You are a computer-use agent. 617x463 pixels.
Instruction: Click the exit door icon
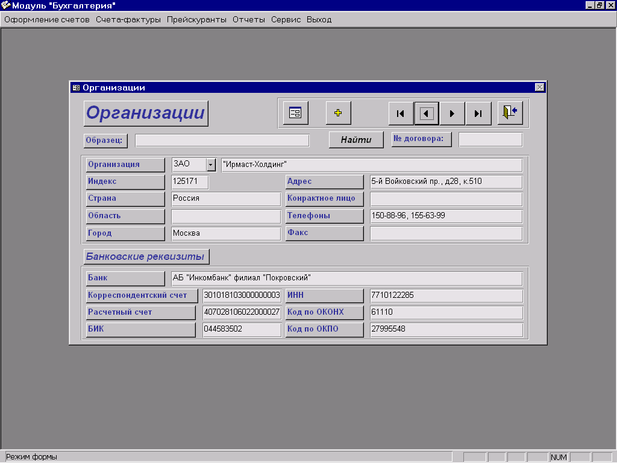pos(510,113)
